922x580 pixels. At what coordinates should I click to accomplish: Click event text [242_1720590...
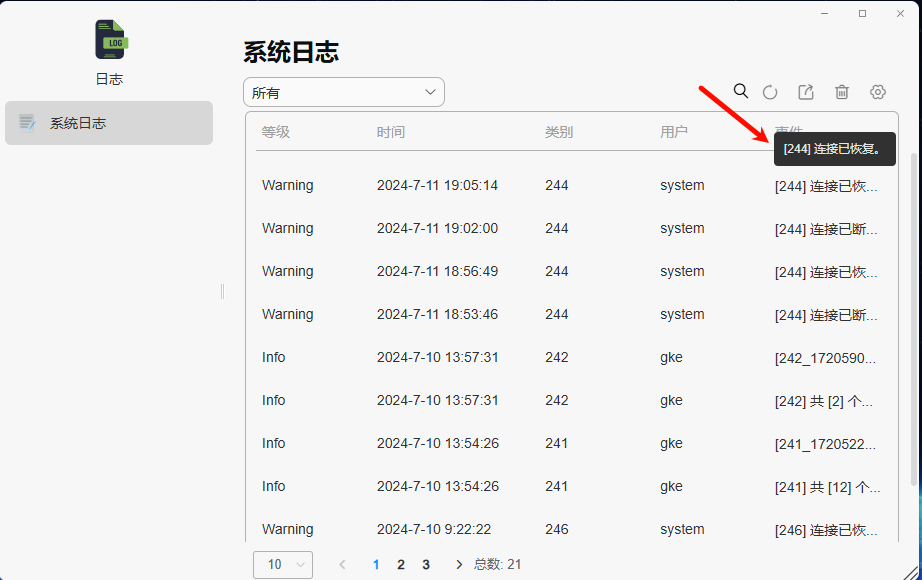click(x=826, y=358)
